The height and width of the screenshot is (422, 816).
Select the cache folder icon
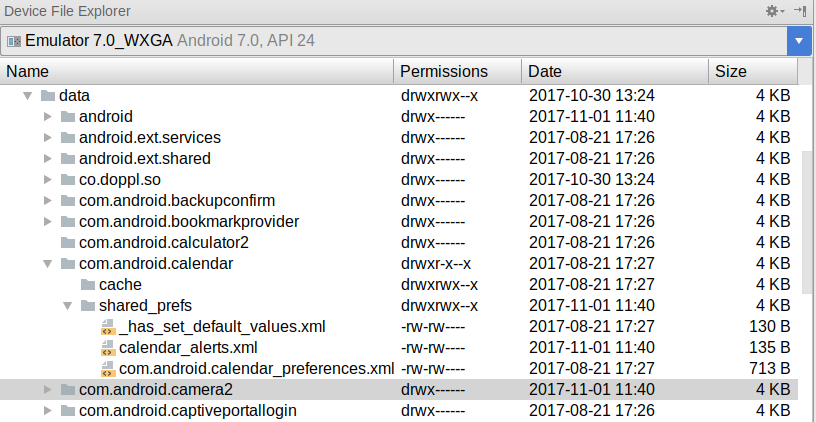pyautogui.click(x=88, y=285)
